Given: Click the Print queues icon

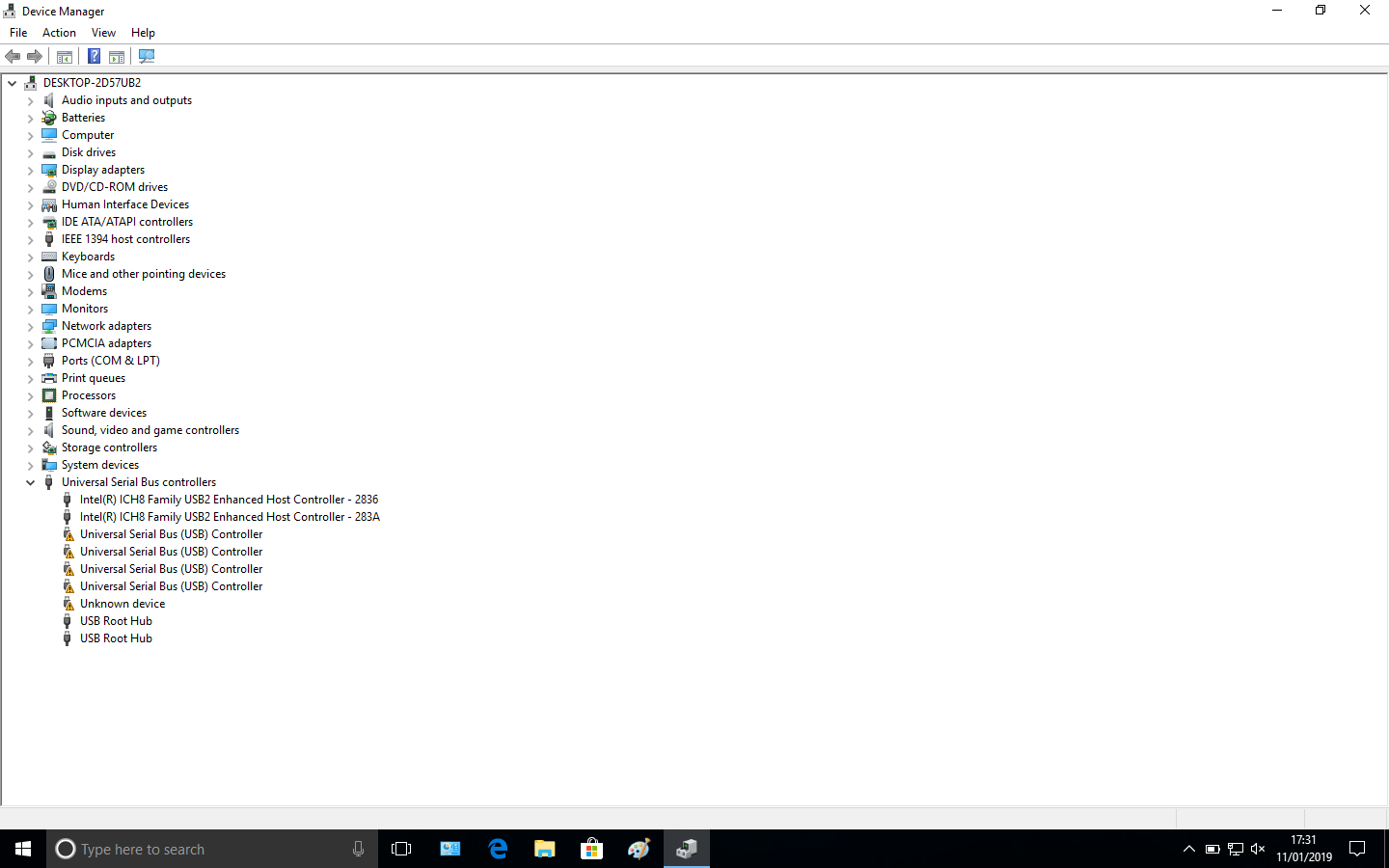Looking at the screenshot, I should click(x=49, y=378).
